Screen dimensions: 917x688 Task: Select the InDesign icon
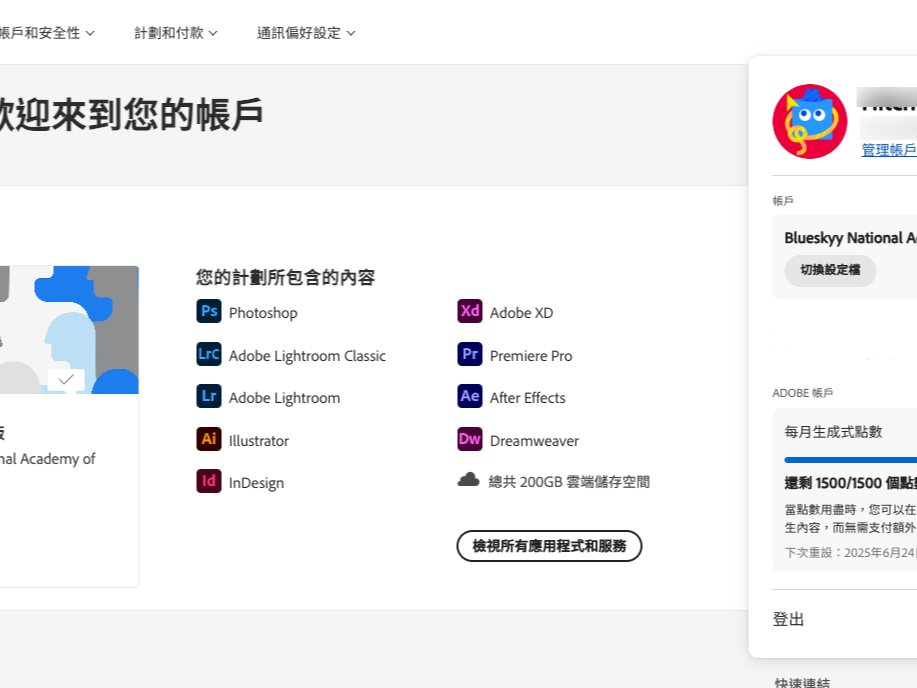[209, 482]
